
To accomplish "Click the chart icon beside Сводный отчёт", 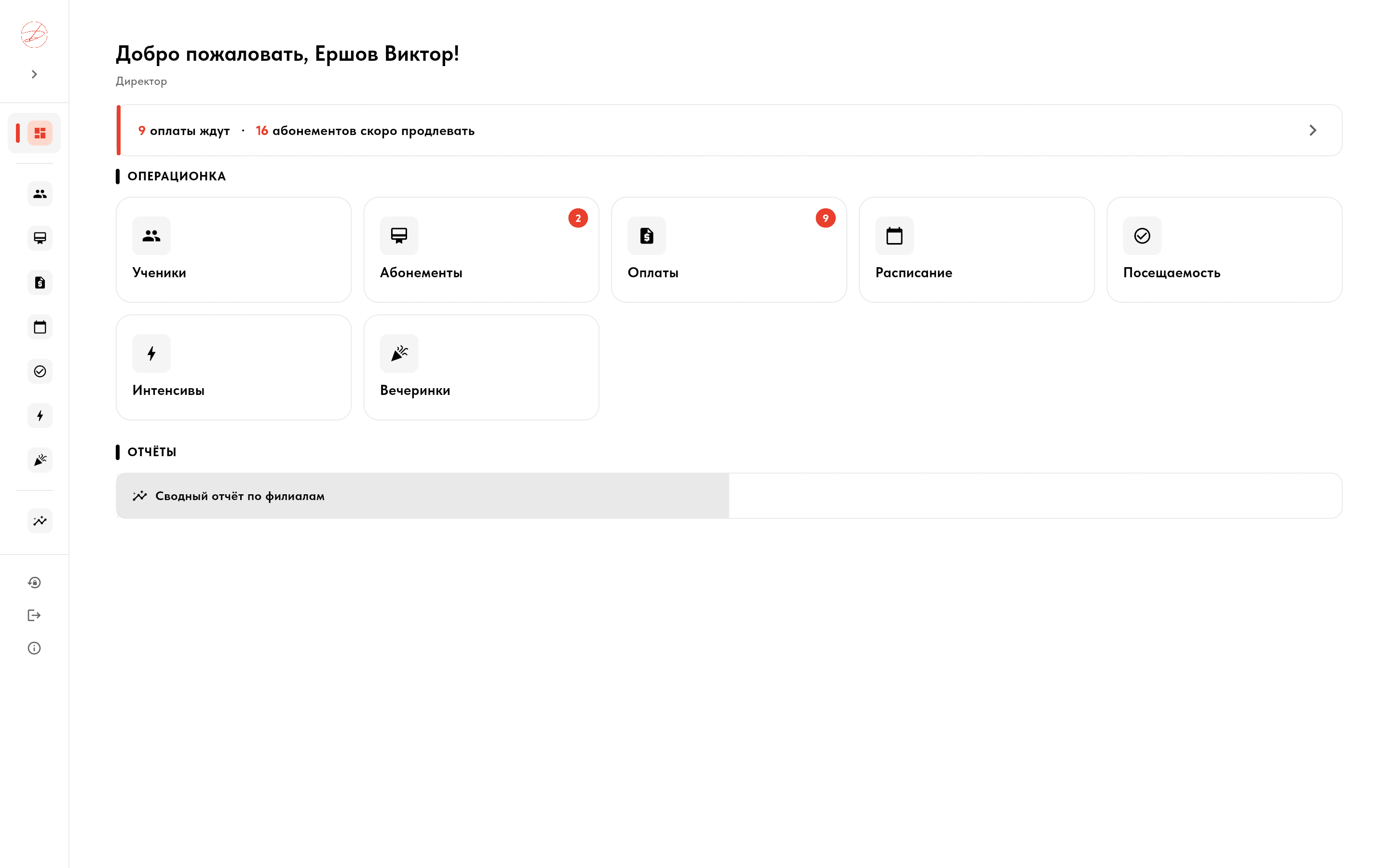I will tap(139, 496).
